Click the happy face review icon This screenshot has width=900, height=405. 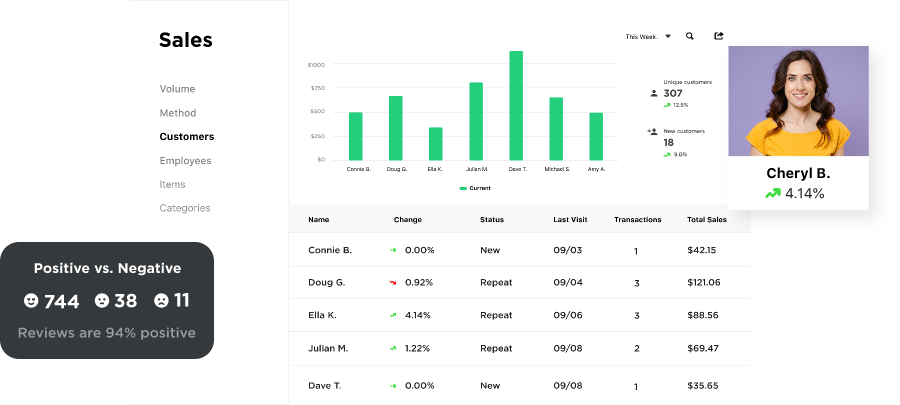click(31, 300)
